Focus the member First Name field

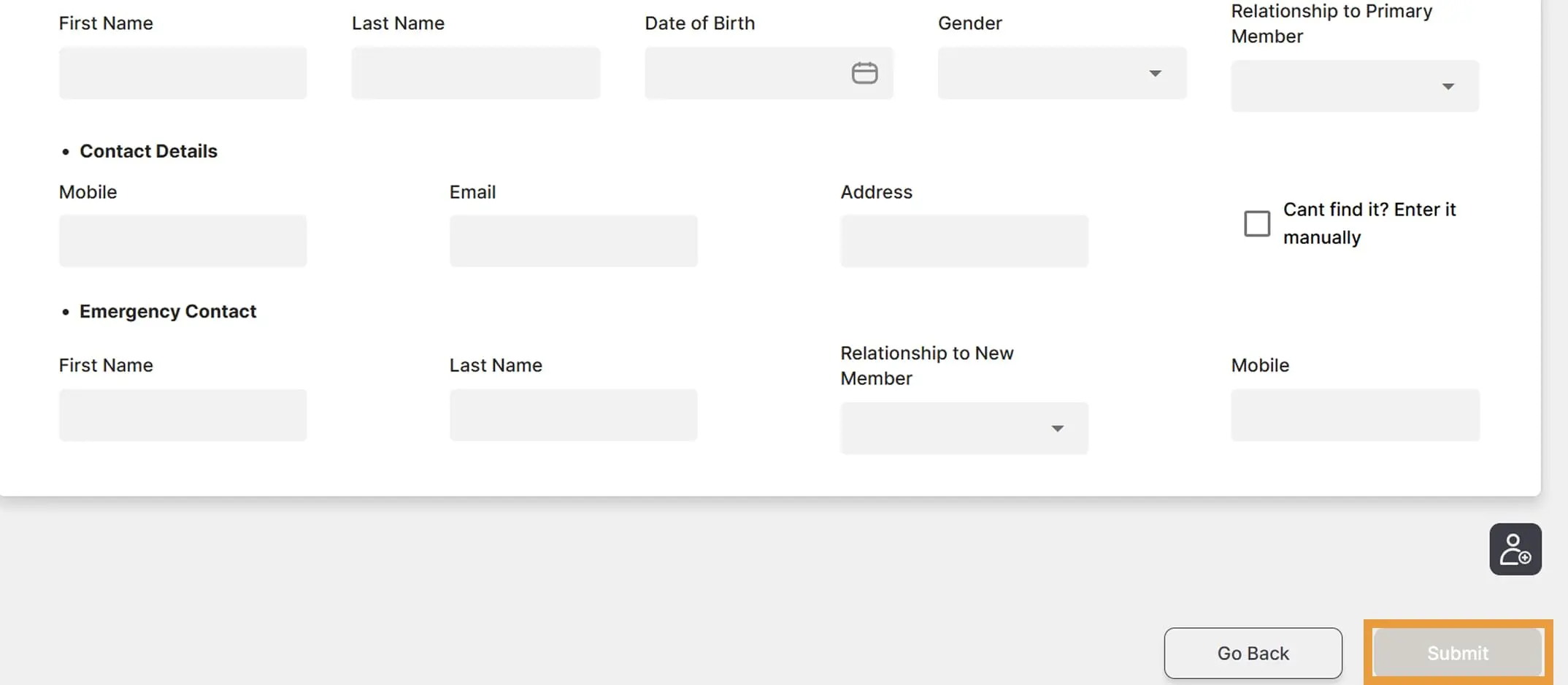(x=182, y=73)
